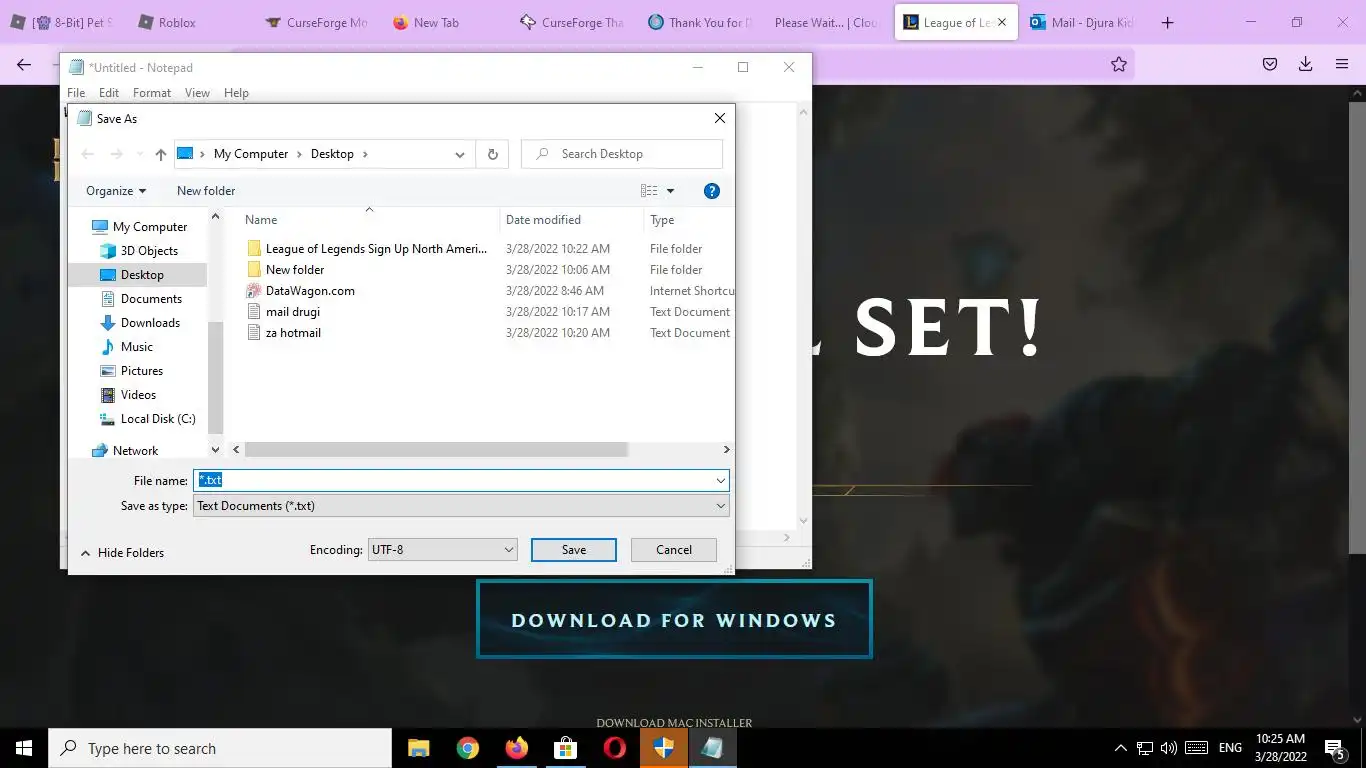Select Documents in the navigation tree
The image size is (1366, 768).
pos(151,299)
